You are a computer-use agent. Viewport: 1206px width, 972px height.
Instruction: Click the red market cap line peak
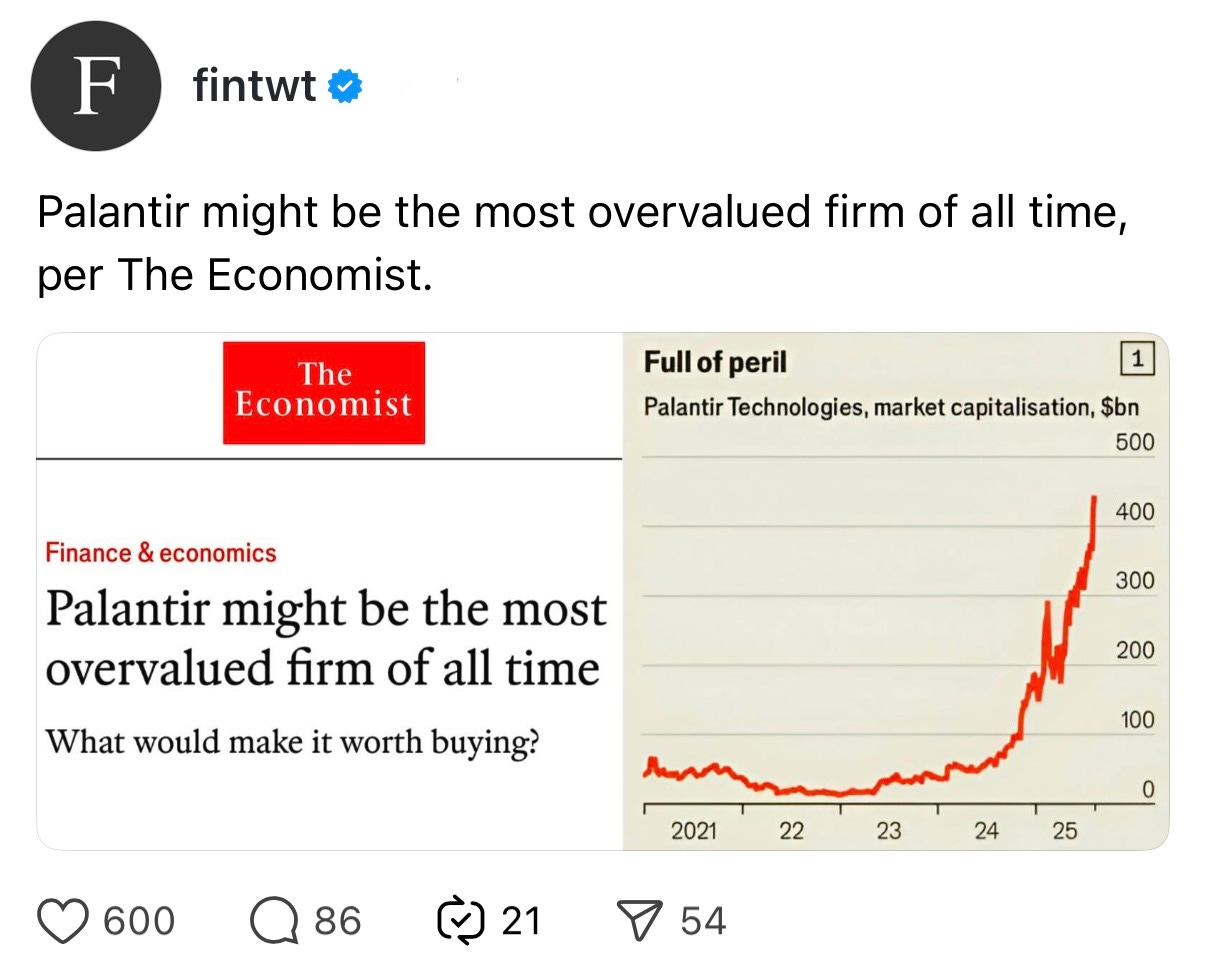pyautogui.click(x=1095, y=498)
